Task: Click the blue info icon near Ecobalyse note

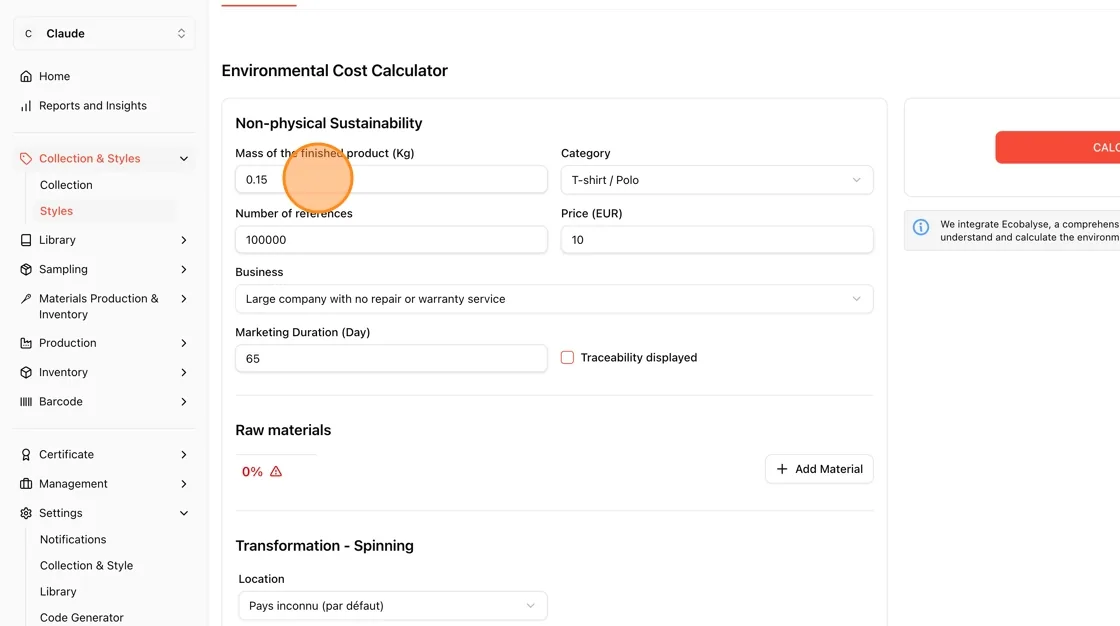Action: pos(921,228)
